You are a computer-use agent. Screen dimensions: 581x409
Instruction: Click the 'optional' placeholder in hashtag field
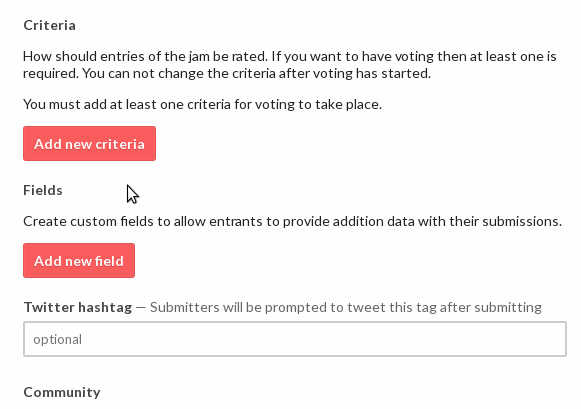tap(57, 339)
